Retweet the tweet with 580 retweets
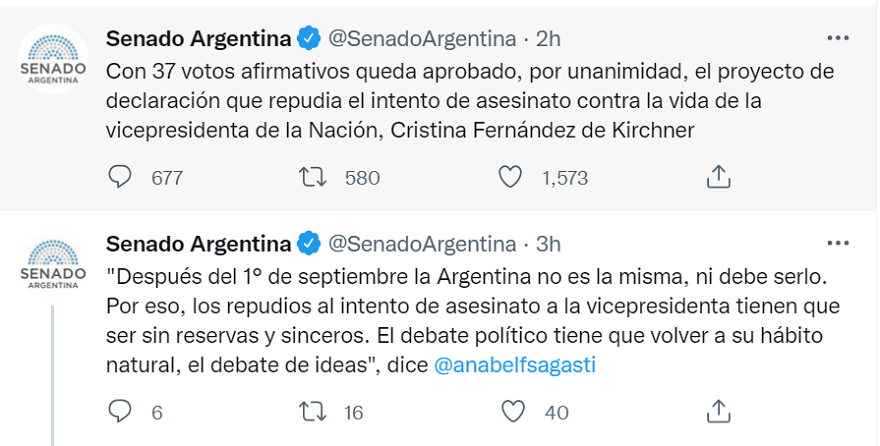This screenshot has width=880, height=446. tap(313, 177)
